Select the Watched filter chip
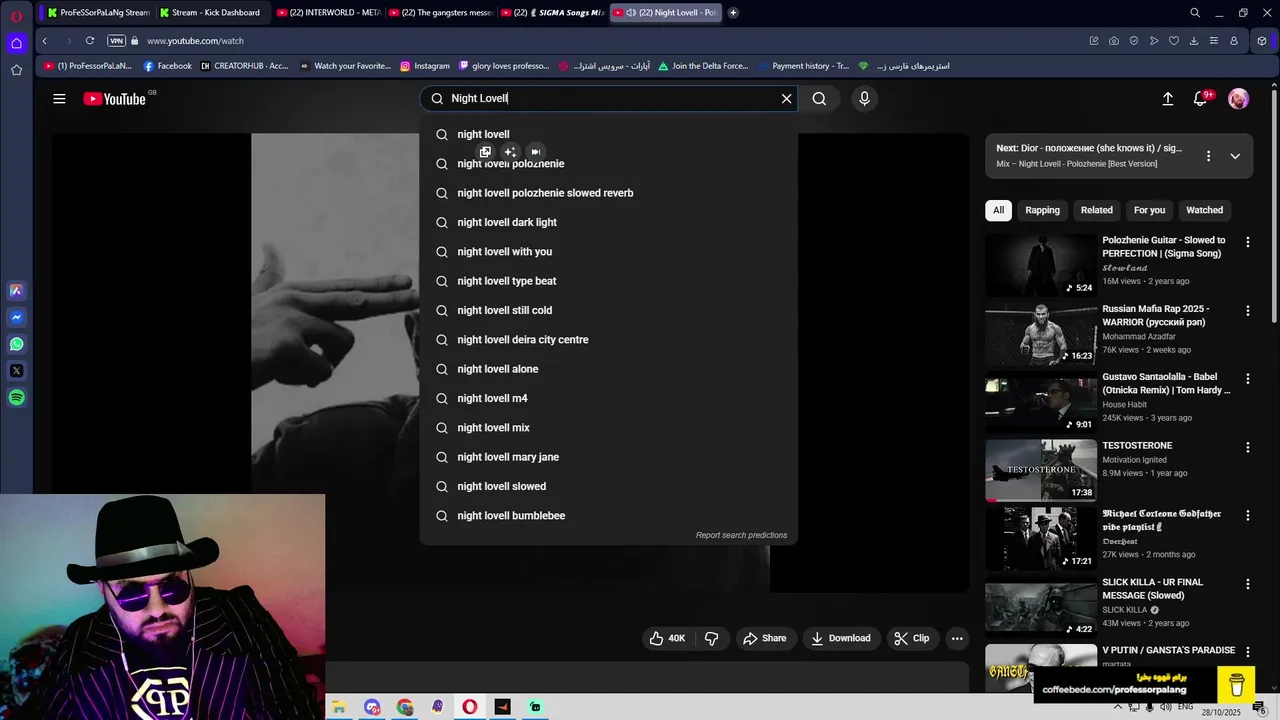Screen dimensions: 1280x720 point(1204,210)
